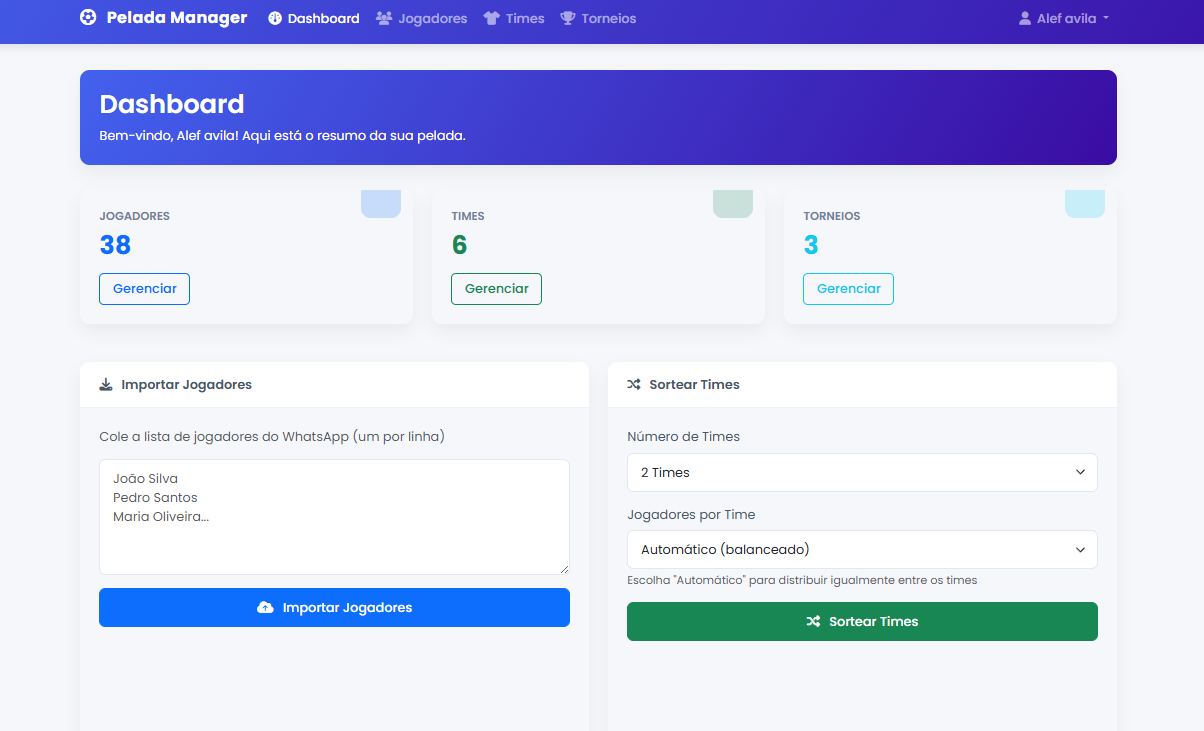
Task: Click the download icon beside Importar Jogadores heading
Action: point(106,385)
